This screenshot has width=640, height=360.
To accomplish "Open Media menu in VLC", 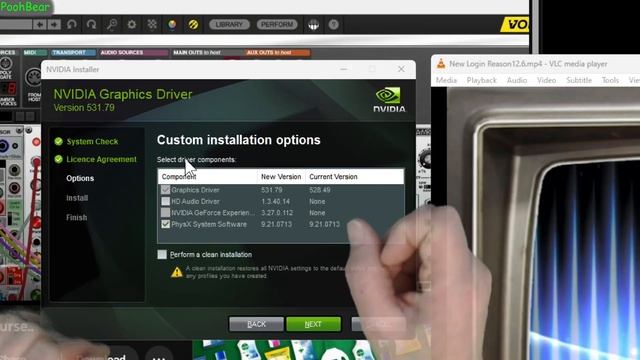I will click(x=446, y=80).
